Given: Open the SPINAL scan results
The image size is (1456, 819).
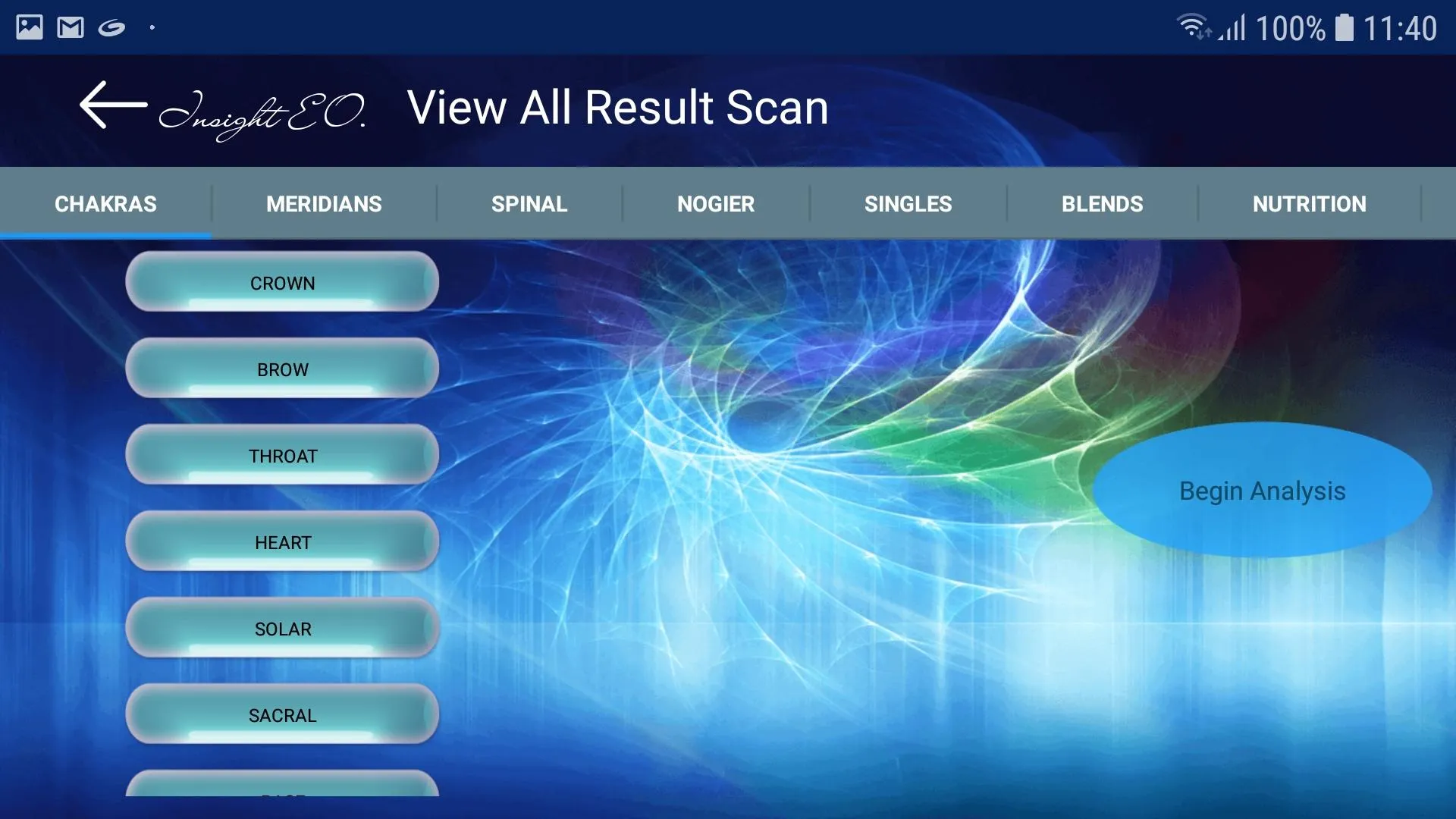Looking at the screenshot, I should pyautogui.click(x=529, y=203).
